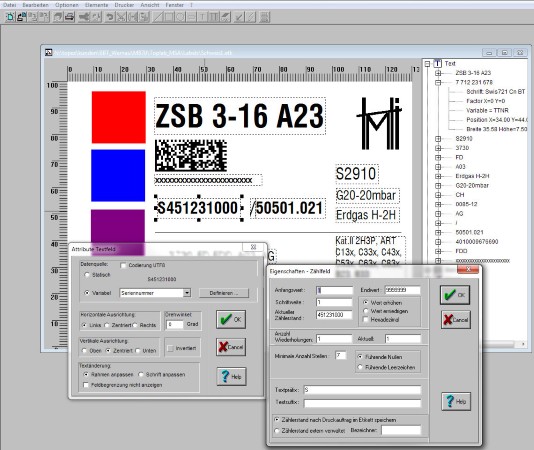534x450 pixels.
Task: Open the Drucker menu
Action: (124, 5)
